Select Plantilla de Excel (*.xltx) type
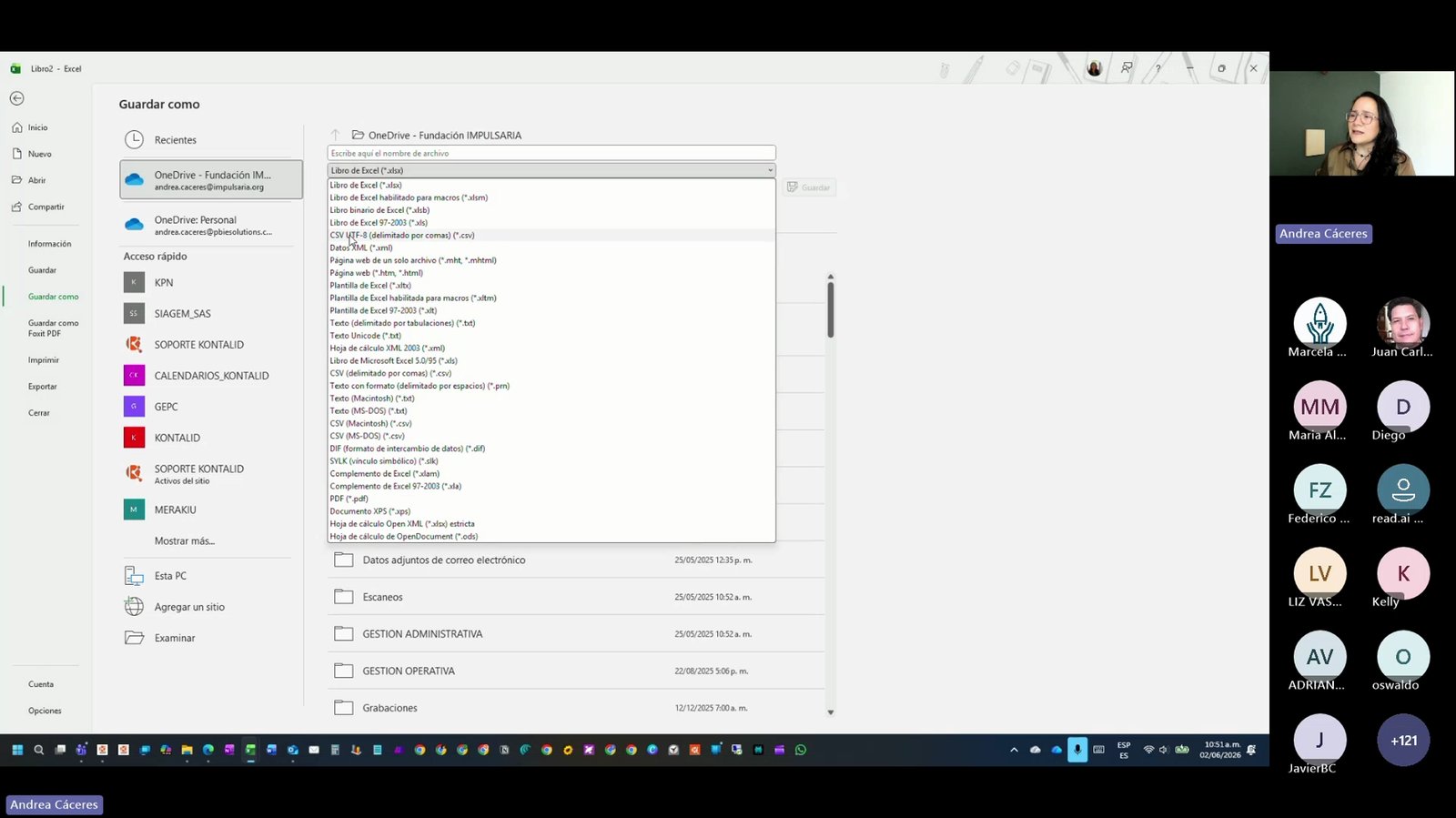 (x=551, y=285)
